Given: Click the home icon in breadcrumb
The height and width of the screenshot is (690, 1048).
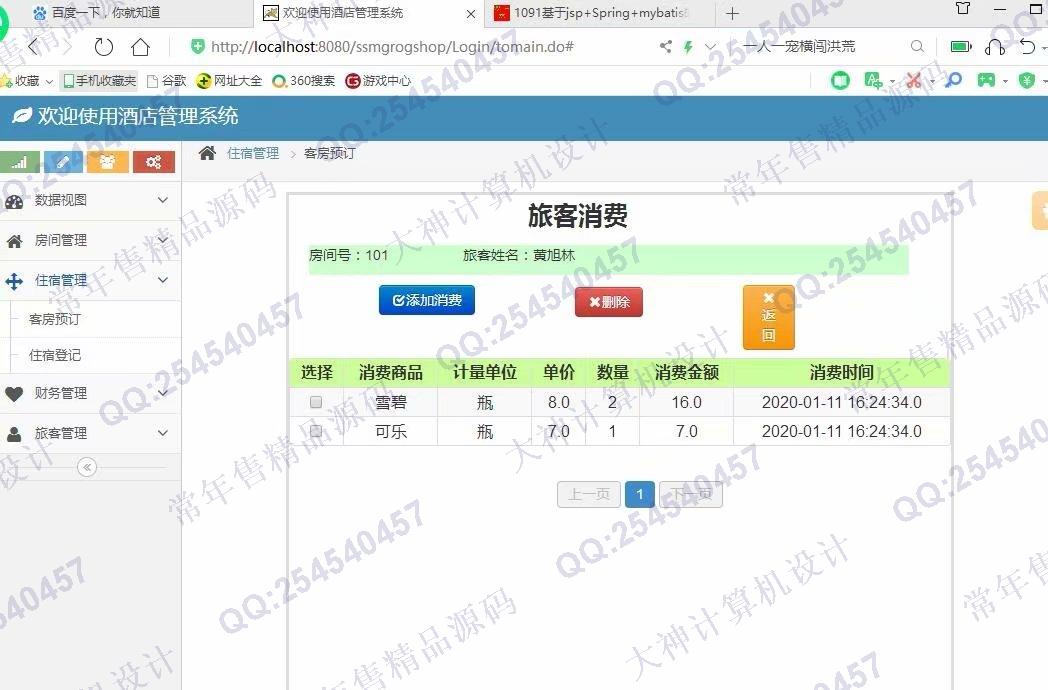Looking at the screenshot, I should tap(207, 153).
